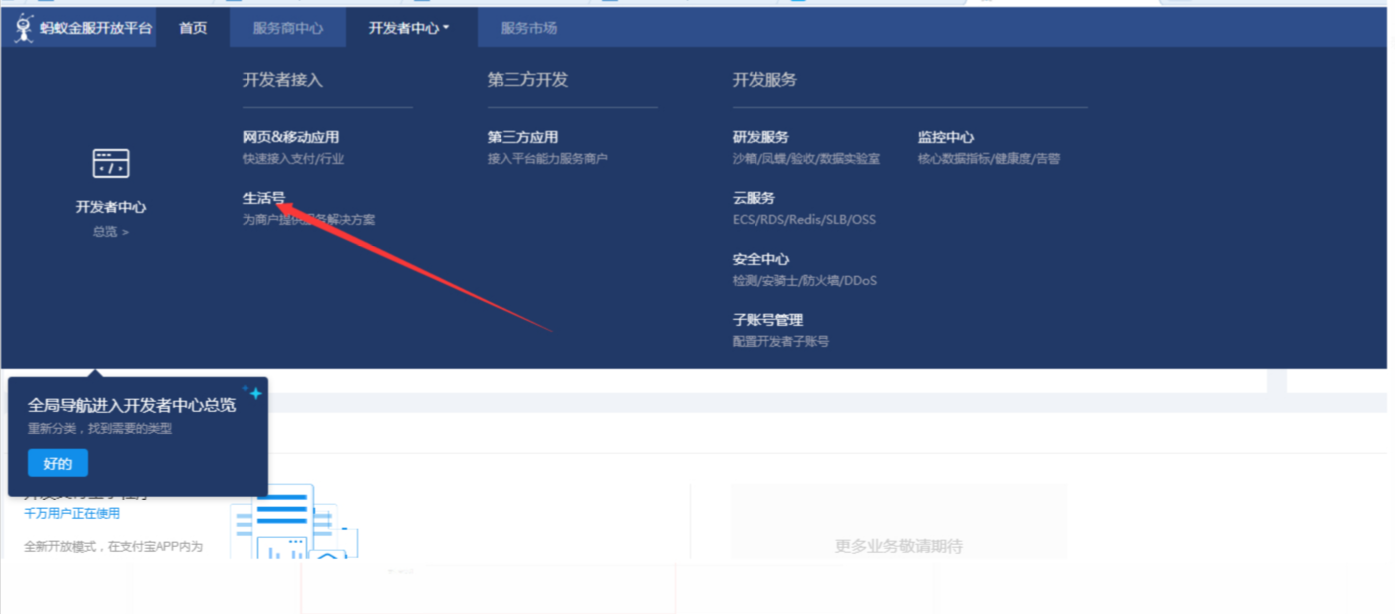Open 安全中心 entry

(x=760, y=259)
